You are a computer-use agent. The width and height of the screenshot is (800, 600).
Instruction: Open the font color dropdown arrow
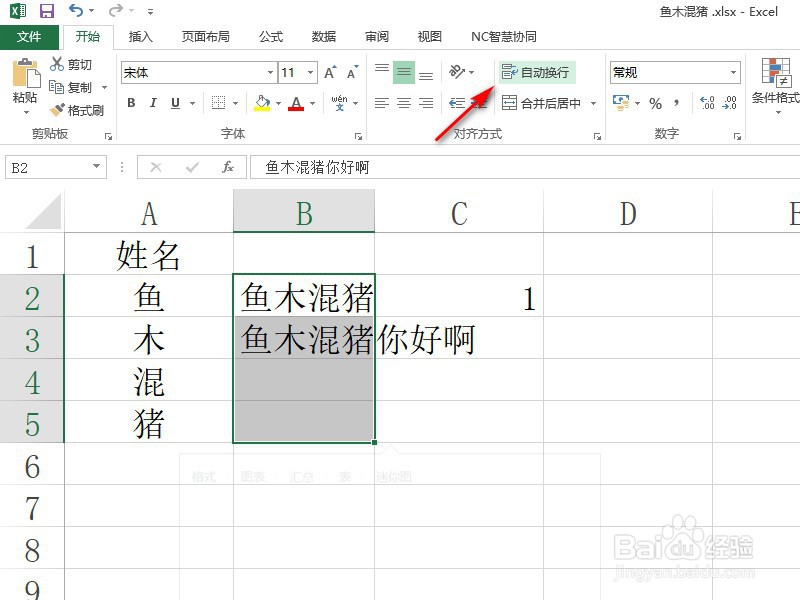(310, 101)
